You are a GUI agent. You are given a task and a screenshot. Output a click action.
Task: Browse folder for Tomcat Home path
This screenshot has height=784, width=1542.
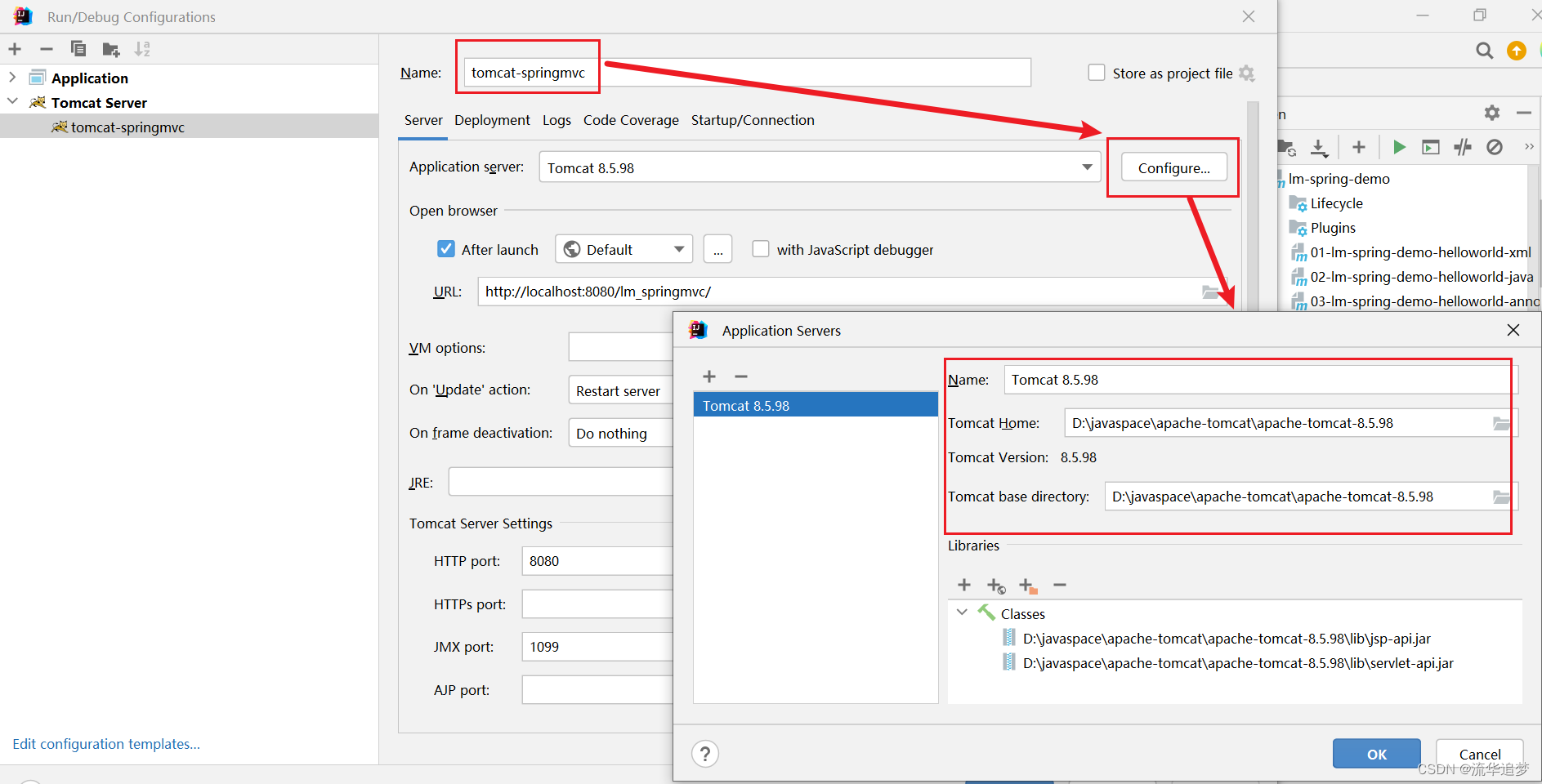(1501, 423)
